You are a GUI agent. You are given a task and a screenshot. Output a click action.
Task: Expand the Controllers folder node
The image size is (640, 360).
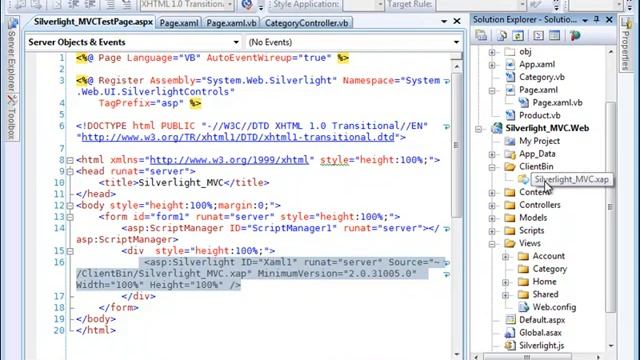(492, 205)
